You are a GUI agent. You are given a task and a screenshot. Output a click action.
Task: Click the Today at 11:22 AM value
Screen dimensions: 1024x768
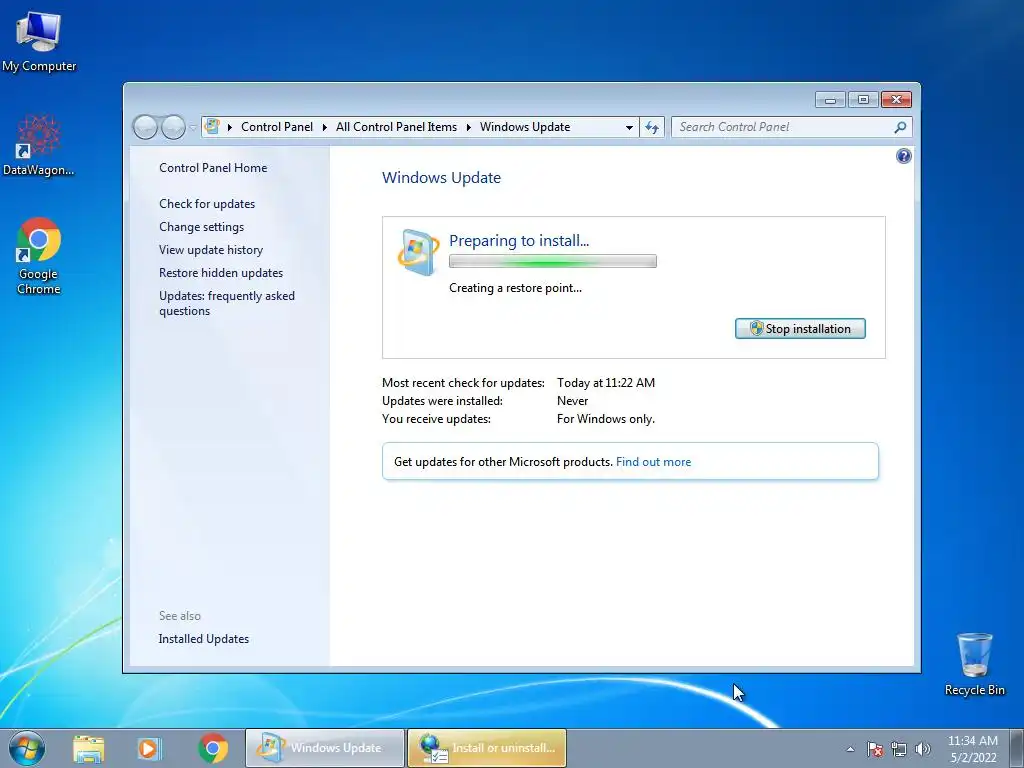click(x=605, y=383)
